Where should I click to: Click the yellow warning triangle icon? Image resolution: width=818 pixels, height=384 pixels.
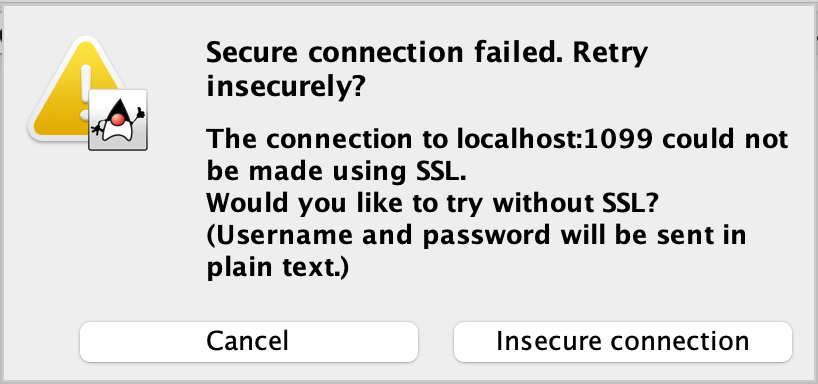[78, 90]
